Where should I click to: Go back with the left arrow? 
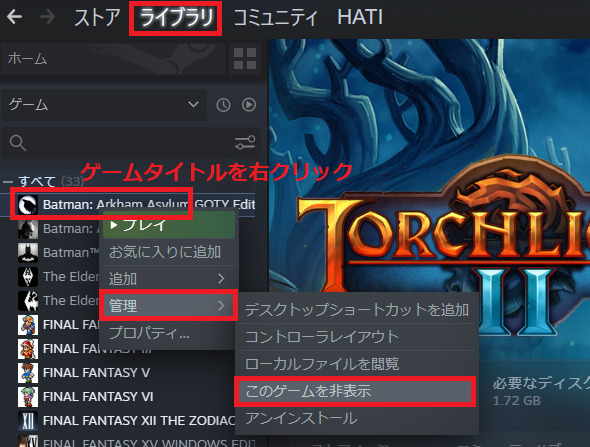[15, 17]
